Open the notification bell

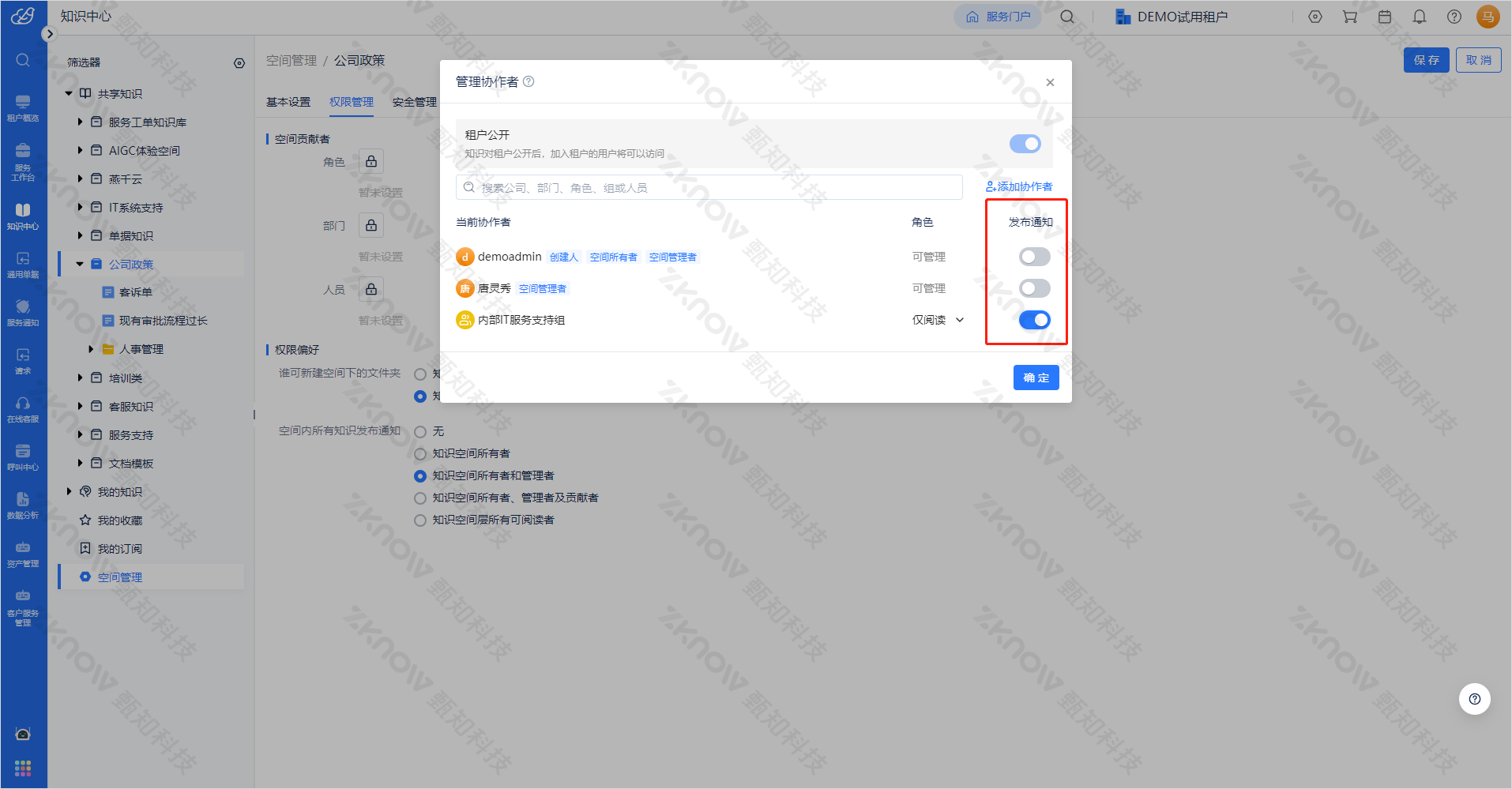click(x=1420, y=17)
